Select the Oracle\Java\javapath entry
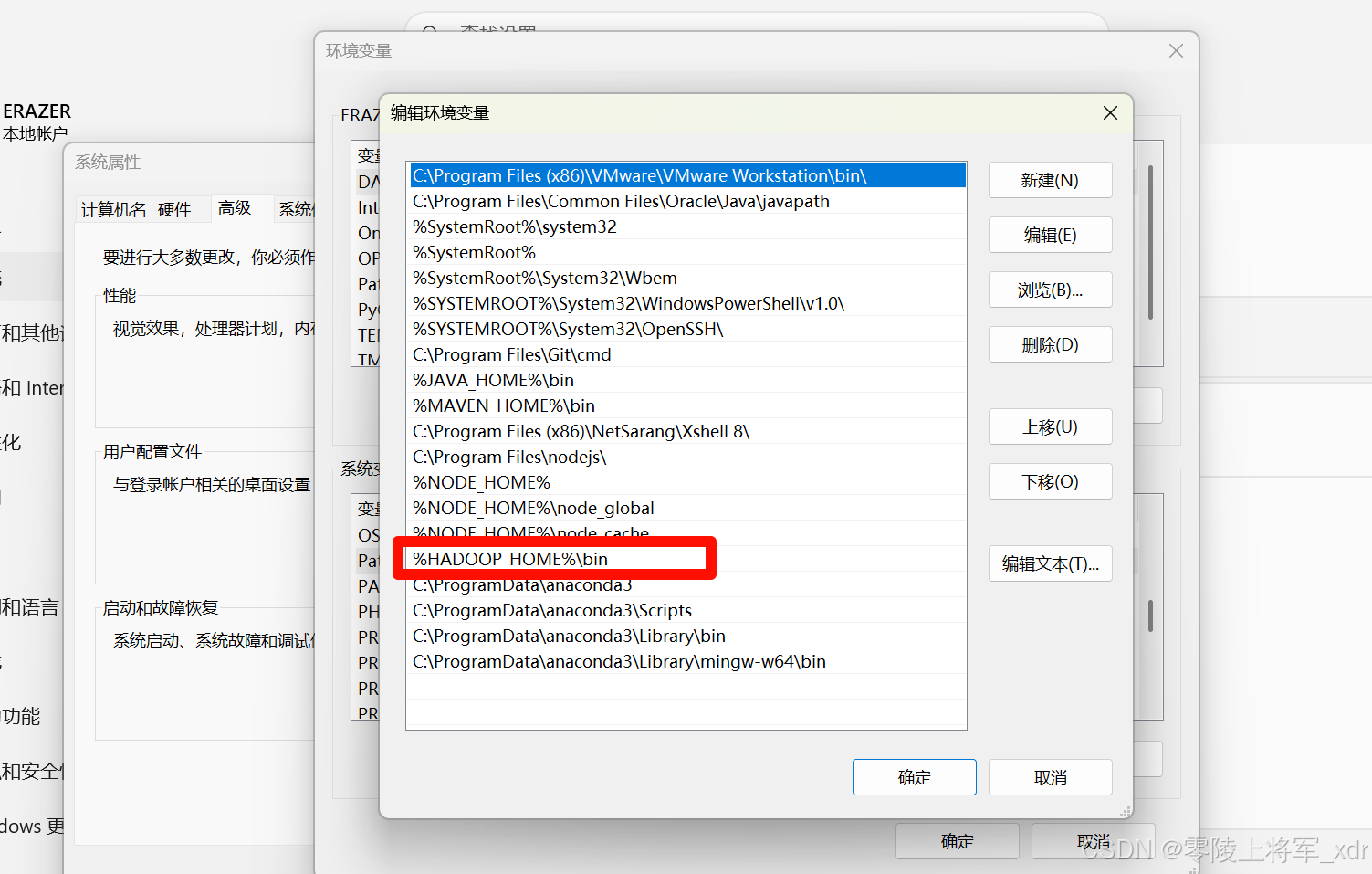This screenshot has height=874, width=1372. pyautogui.click(x=687, y=201)
